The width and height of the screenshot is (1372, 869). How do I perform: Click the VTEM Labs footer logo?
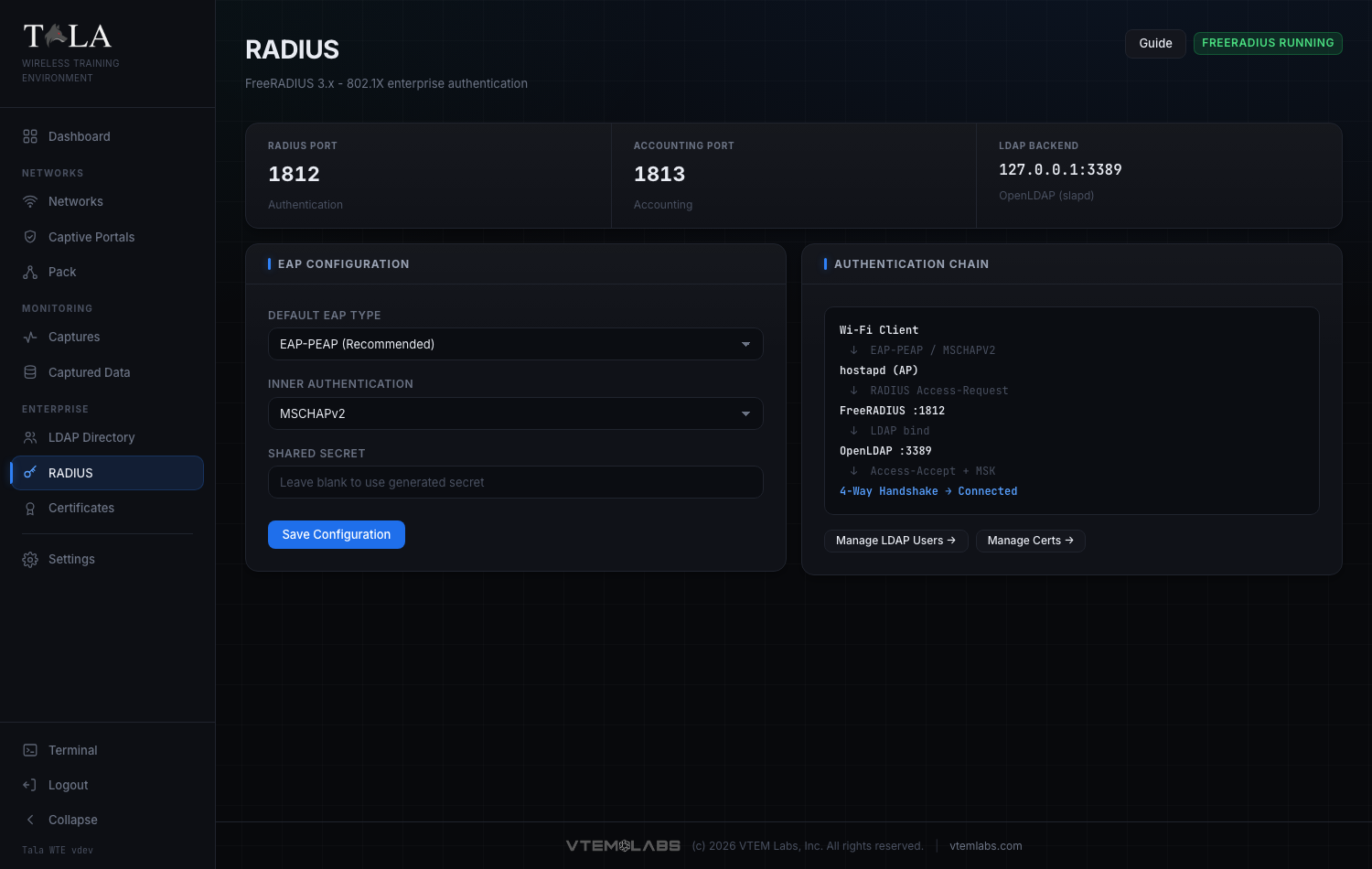pyautogui.click(x=623, y=846)
